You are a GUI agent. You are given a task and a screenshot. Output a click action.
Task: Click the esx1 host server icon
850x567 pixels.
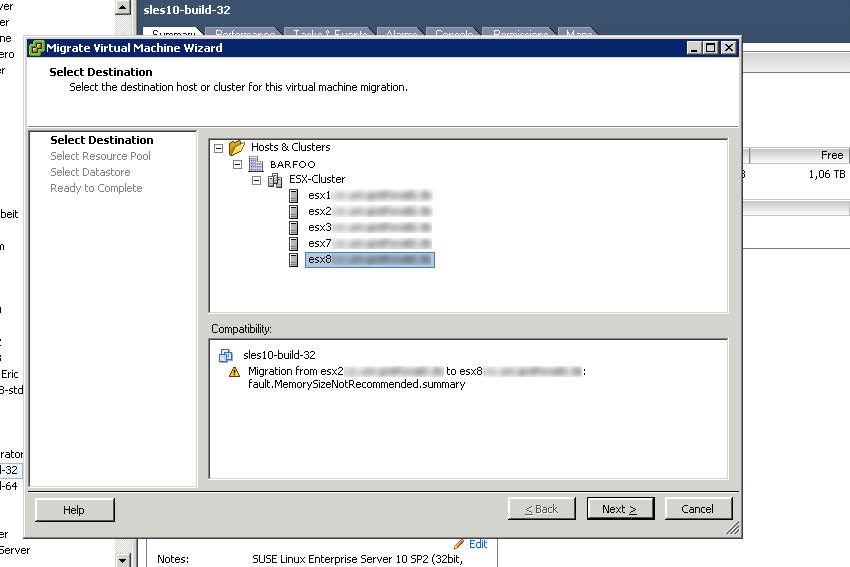point(294,196)
